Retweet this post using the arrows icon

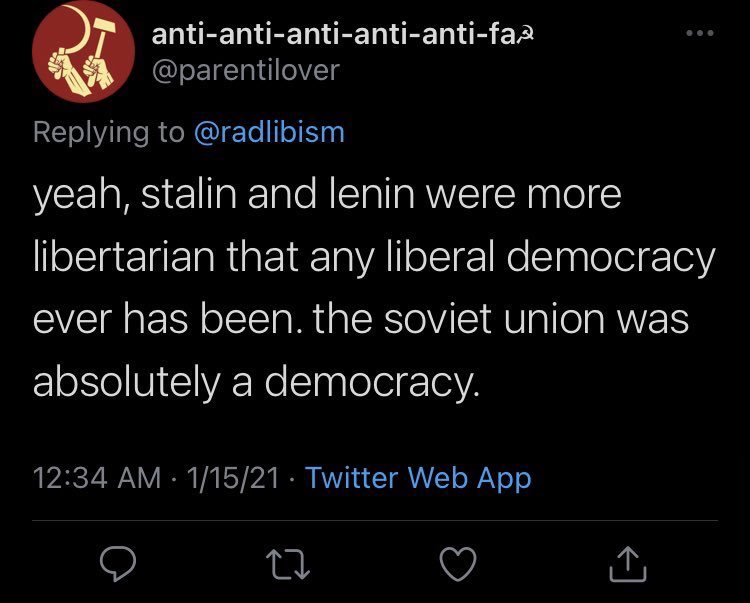(x=287, y=564)
